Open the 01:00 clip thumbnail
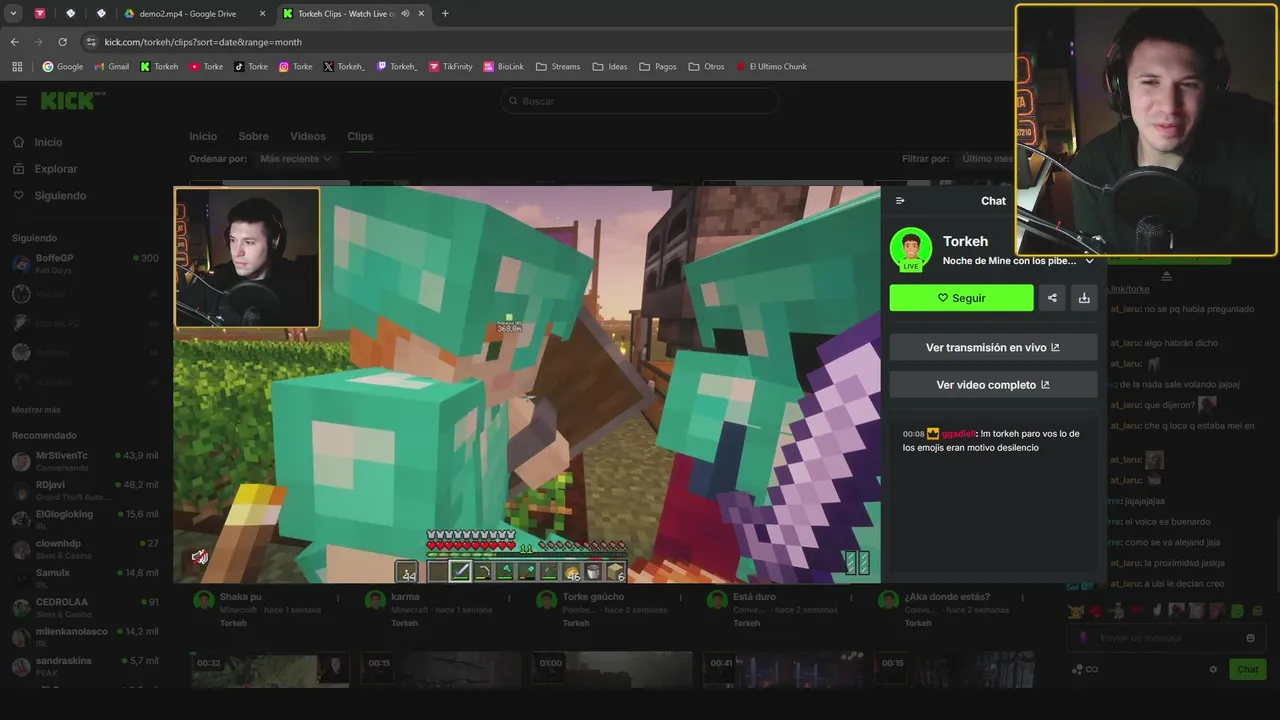The width and height of the screenshot is (1280, 720). click(x=612, y=670)
